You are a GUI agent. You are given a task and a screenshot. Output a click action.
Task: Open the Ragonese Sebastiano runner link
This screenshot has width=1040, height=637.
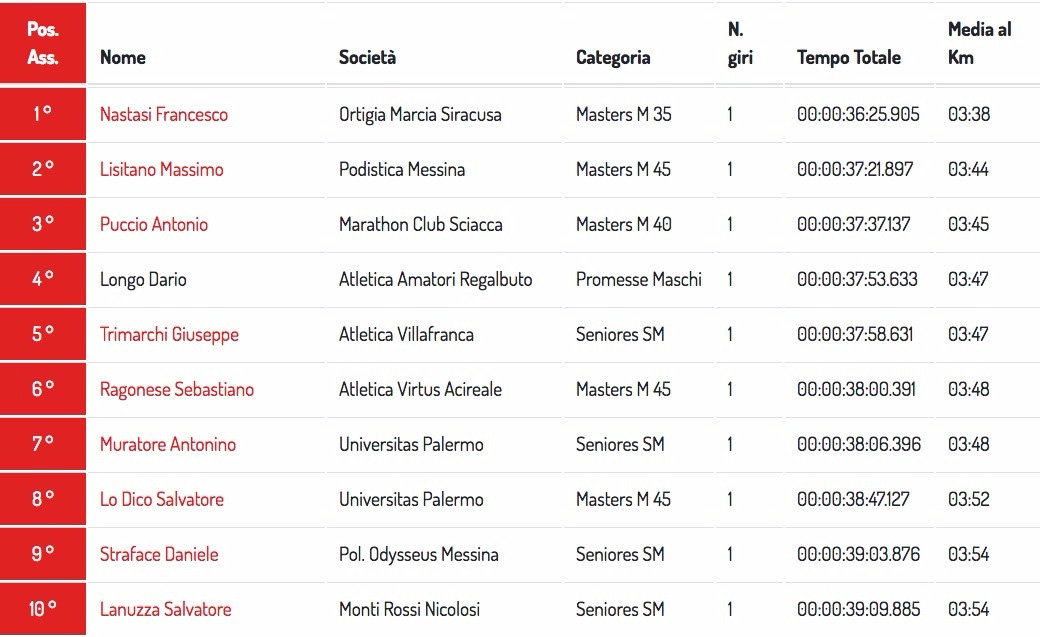click(177, 389)
